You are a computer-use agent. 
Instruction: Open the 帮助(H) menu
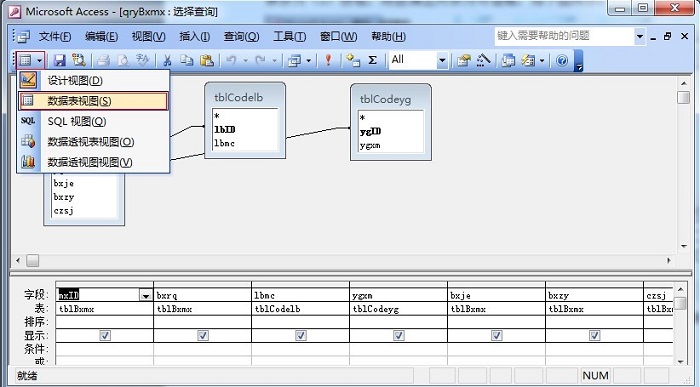click(x=388, y=36)
